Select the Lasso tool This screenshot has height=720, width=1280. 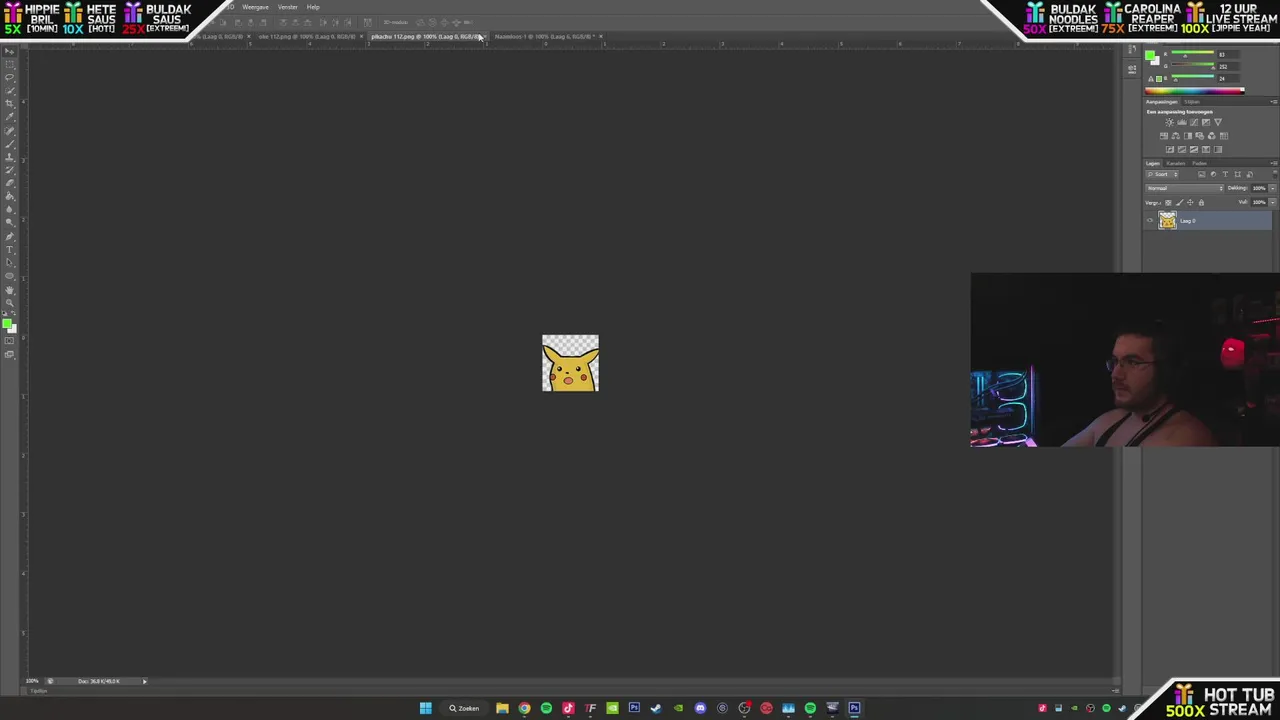click(10, 77)
